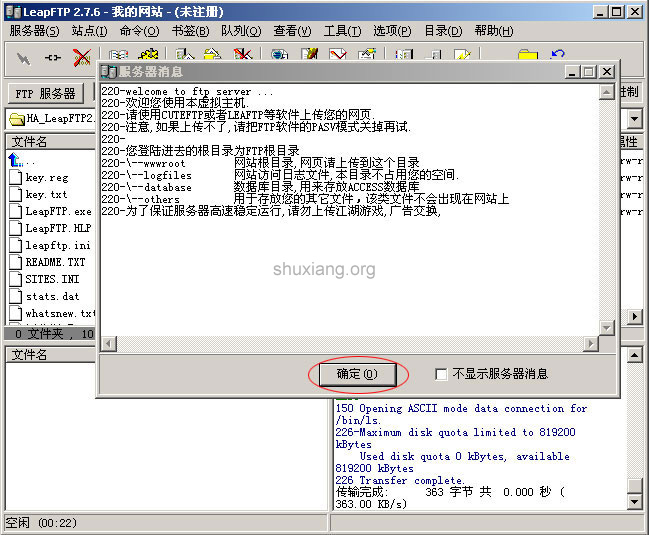The image size is (649, 535).
Task: Open the 帮助(H) menu
Action: coord(494,31)
